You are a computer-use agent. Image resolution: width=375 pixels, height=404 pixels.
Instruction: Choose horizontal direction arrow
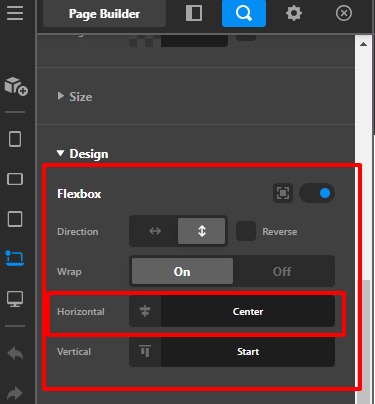point(155,231)
